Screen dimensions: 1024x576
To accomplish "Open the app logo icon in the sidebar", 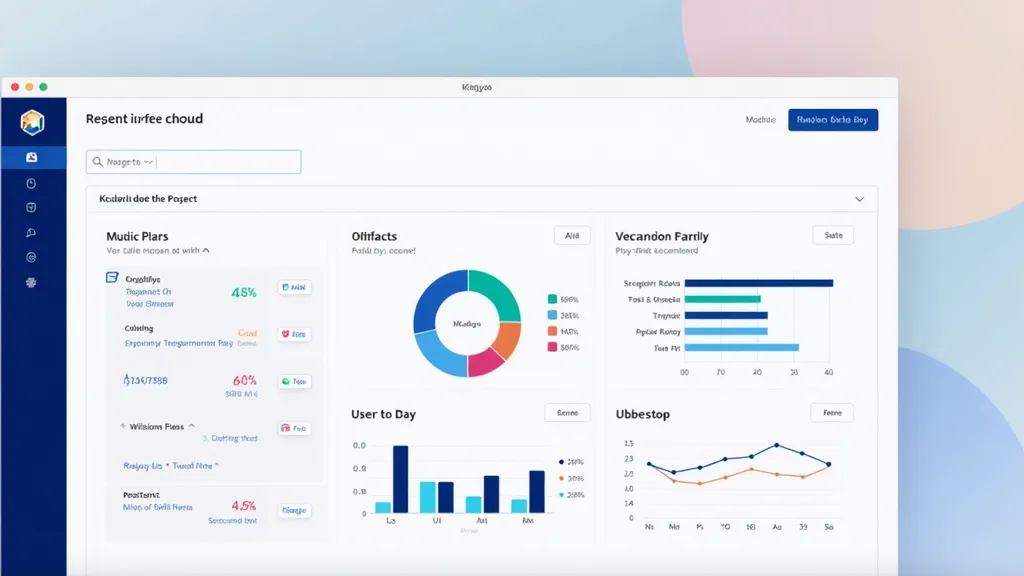I will coord(30,120).
